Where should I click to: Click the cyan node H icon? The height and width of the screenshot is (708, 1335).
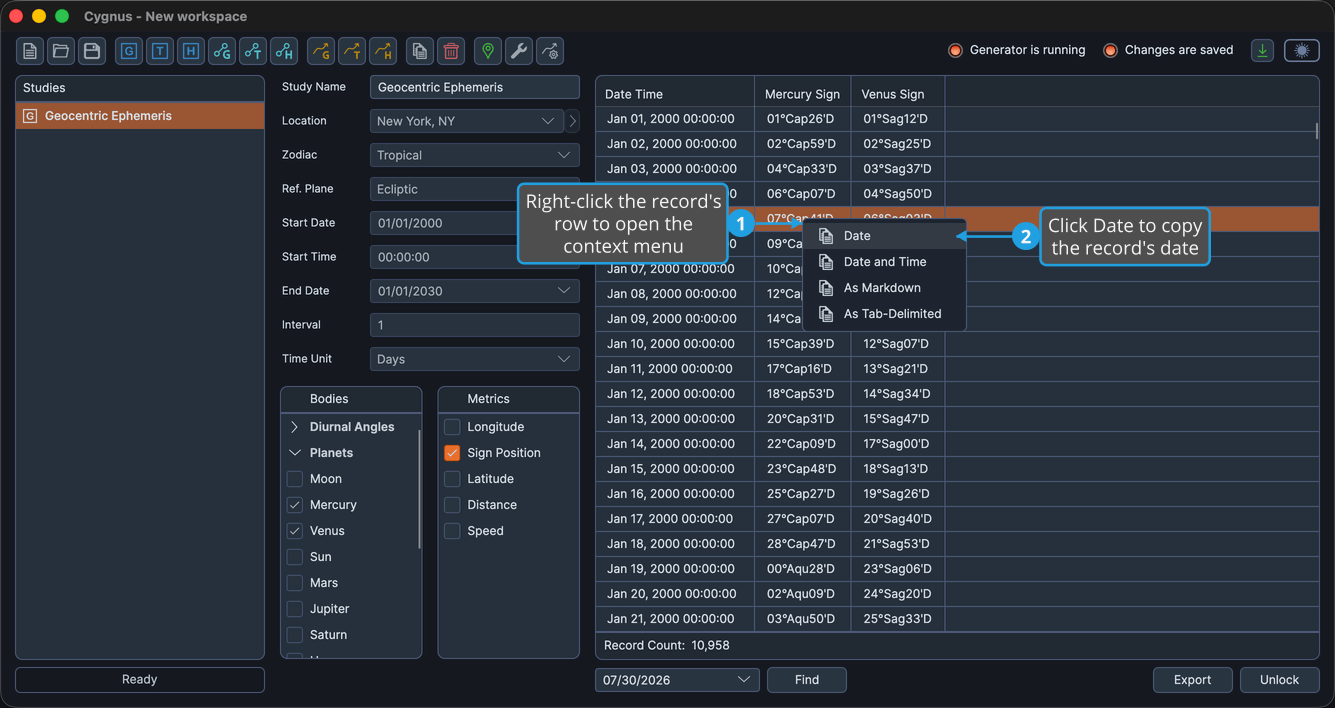[x=284, y=51]
